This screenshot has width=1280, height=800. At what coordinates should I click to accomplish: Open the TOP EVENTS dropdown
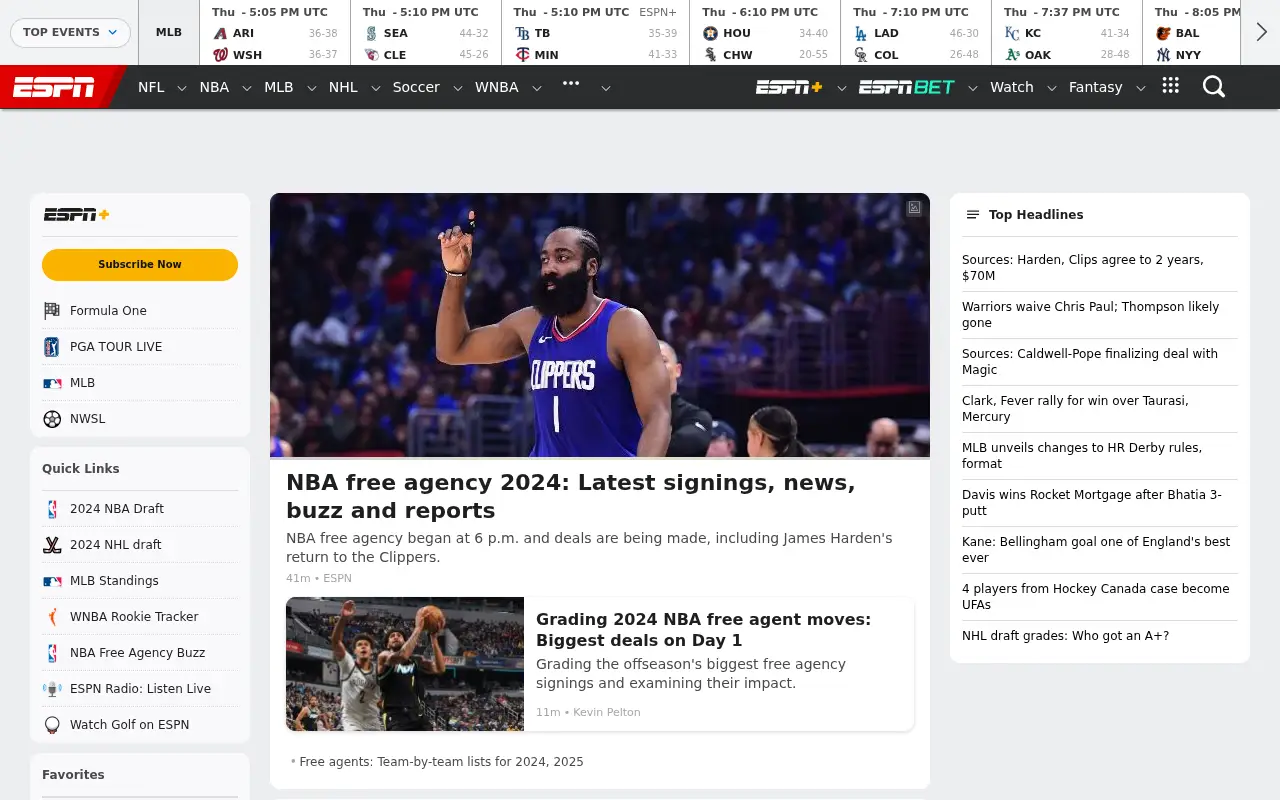[x=70, y=32]
